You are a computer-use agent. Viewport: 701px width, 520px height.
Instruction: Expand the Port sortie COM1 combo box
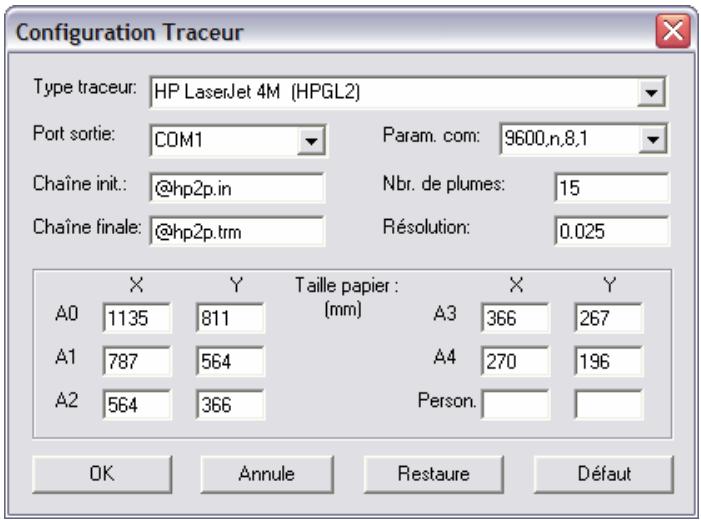[311, 141]
